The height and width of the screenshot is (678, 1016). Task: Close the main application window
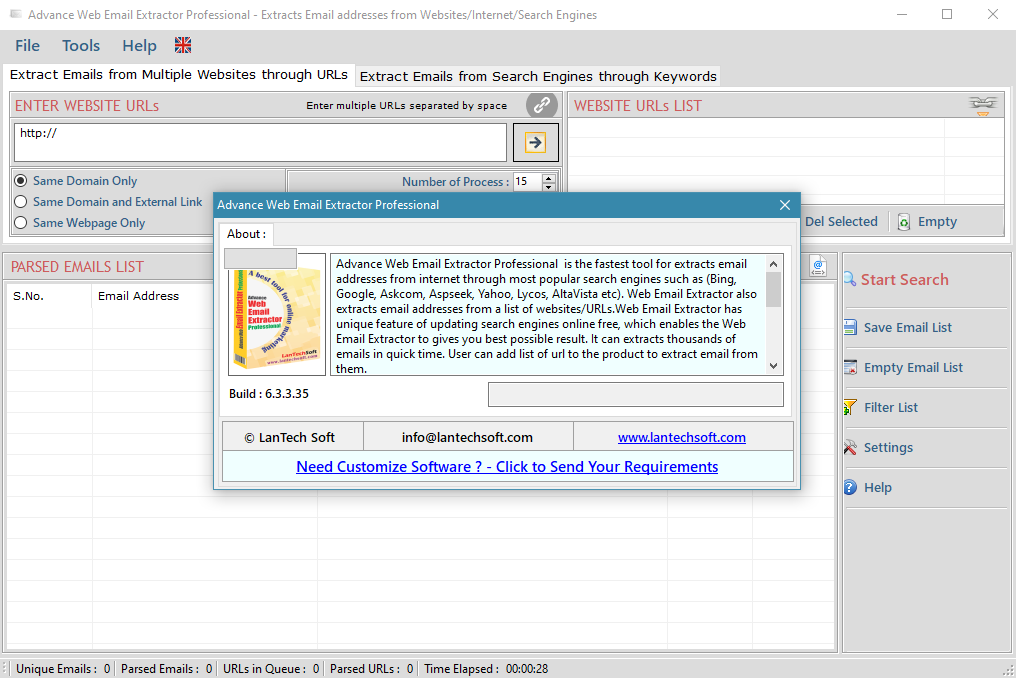[x=993, y=14]
